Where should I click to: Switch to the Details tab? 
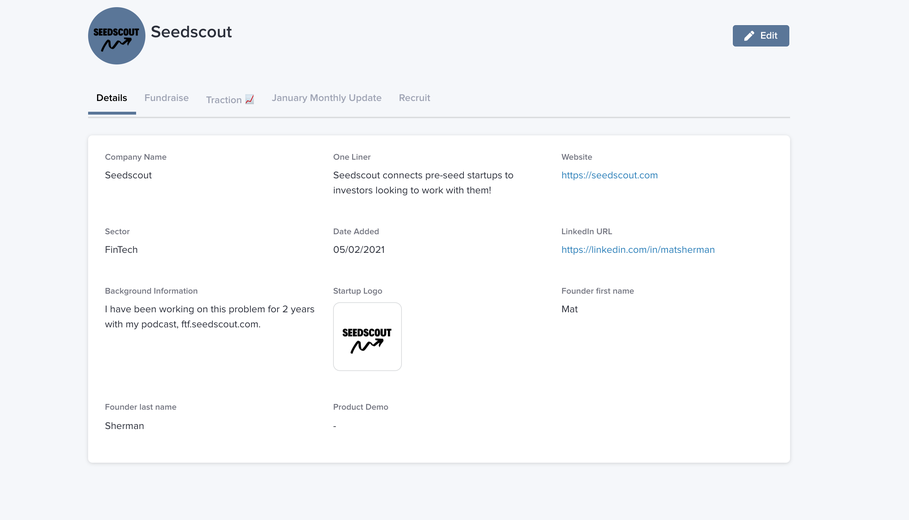[x=111, y=98]
